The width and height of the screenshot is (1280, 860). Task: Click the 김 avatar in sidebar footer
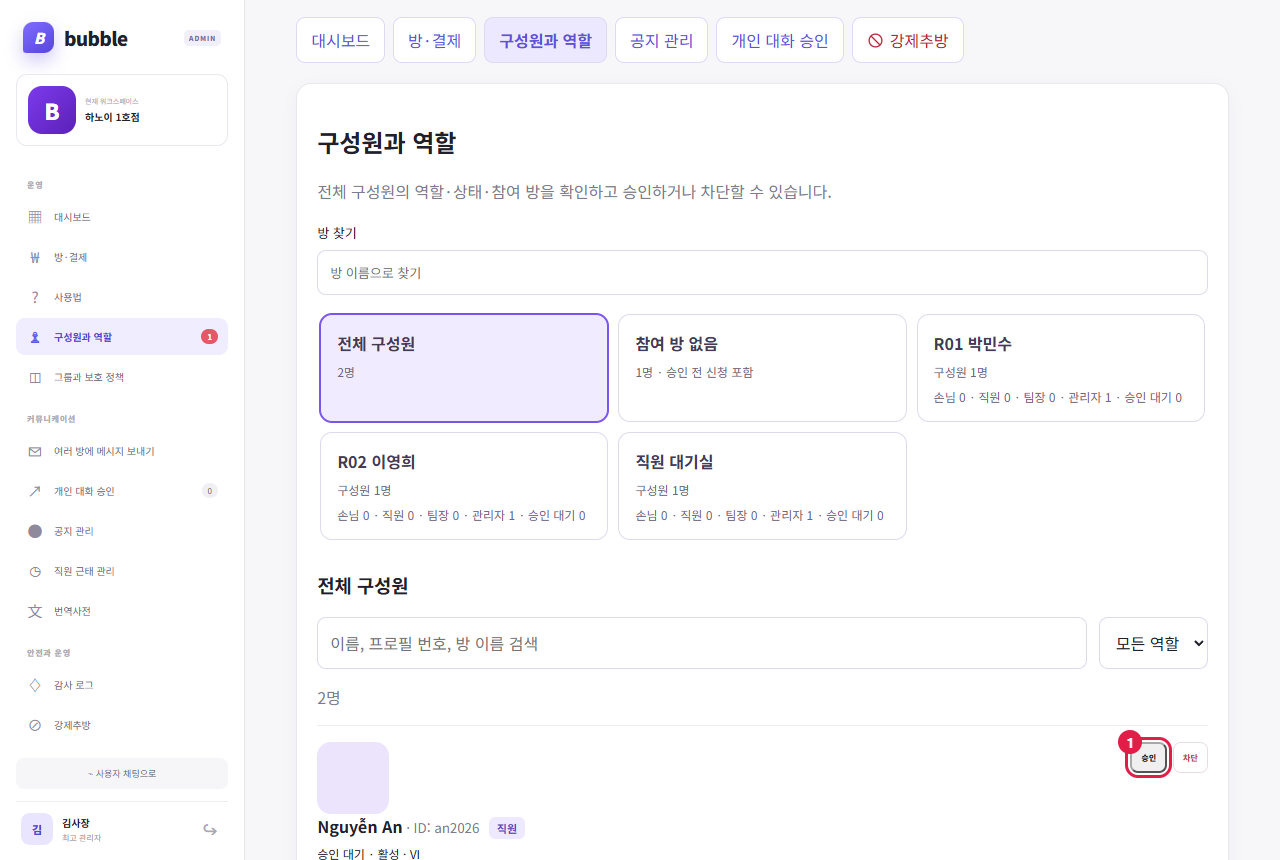pyautogui.click(x=37, y=829)
